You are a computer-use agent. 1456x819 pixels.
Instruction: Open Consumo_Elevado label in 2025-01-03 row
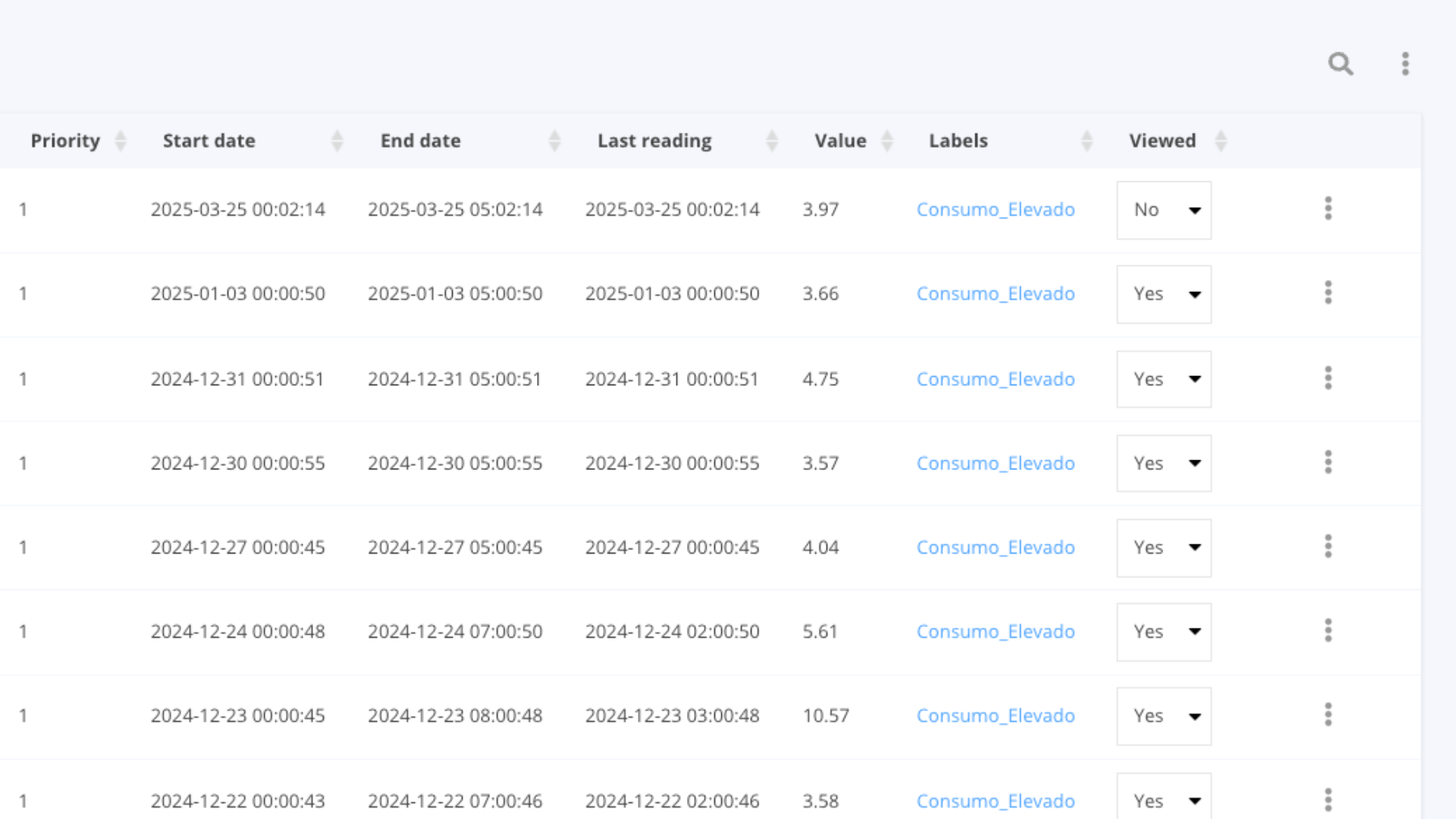click(x=996, y=294)
